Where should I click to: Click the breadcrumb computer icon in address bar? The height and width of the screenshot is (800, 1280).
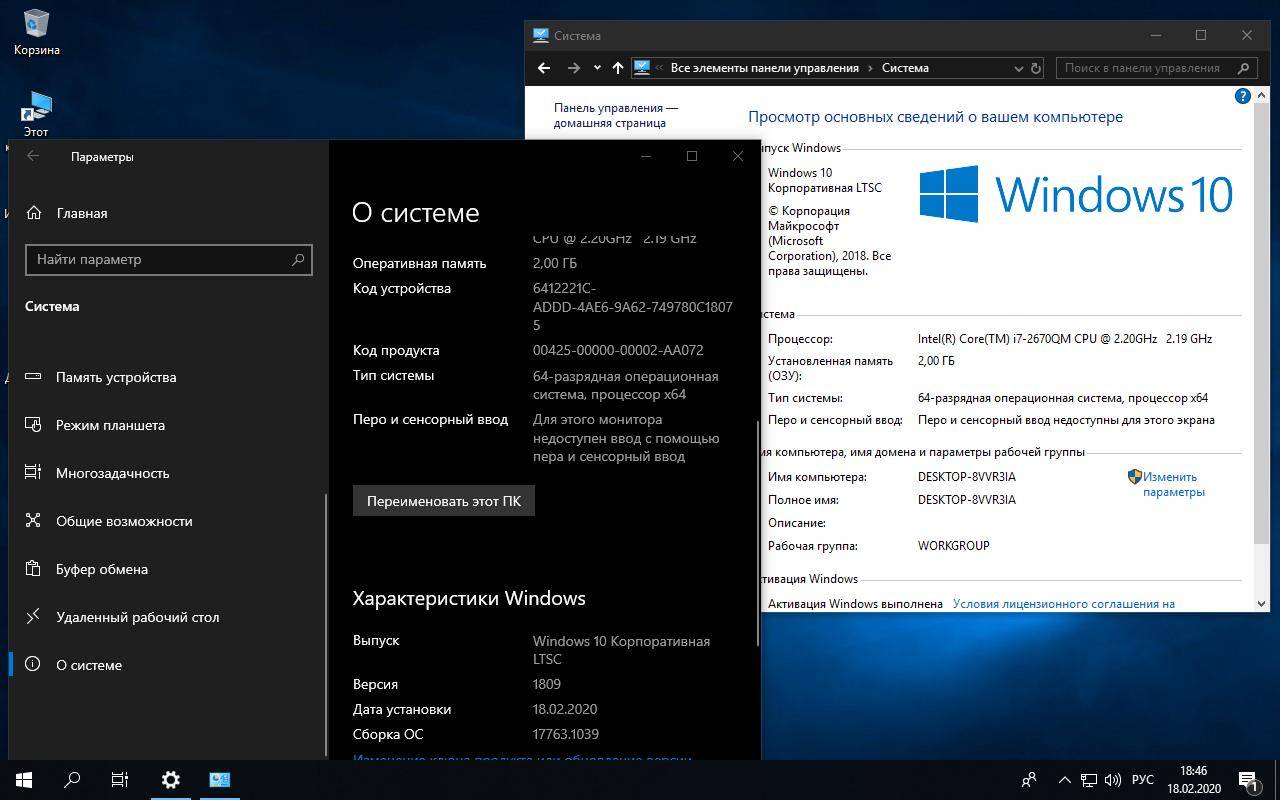642,68
